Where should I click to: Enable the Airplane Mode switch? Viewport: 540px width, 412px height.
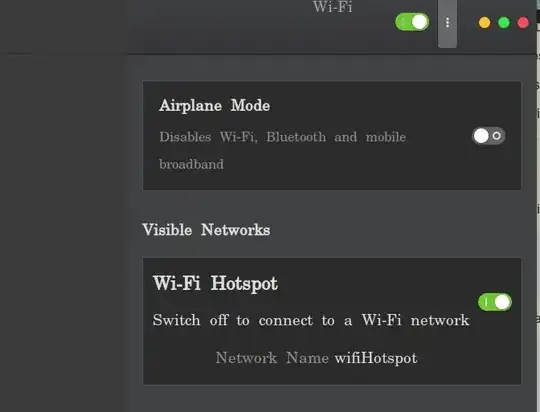coord(488,136)
